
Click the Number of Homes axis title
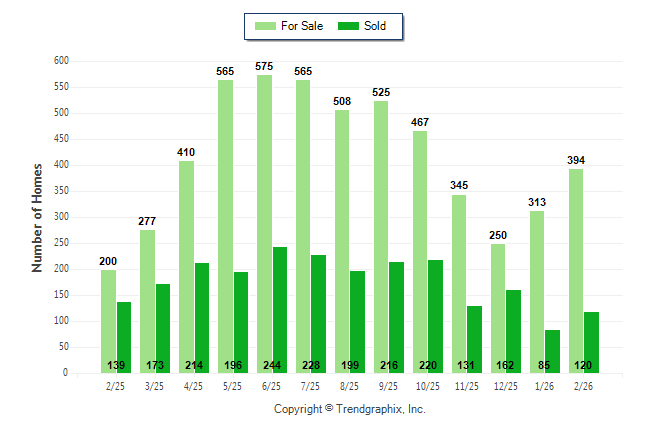click(x=37, y=217)
